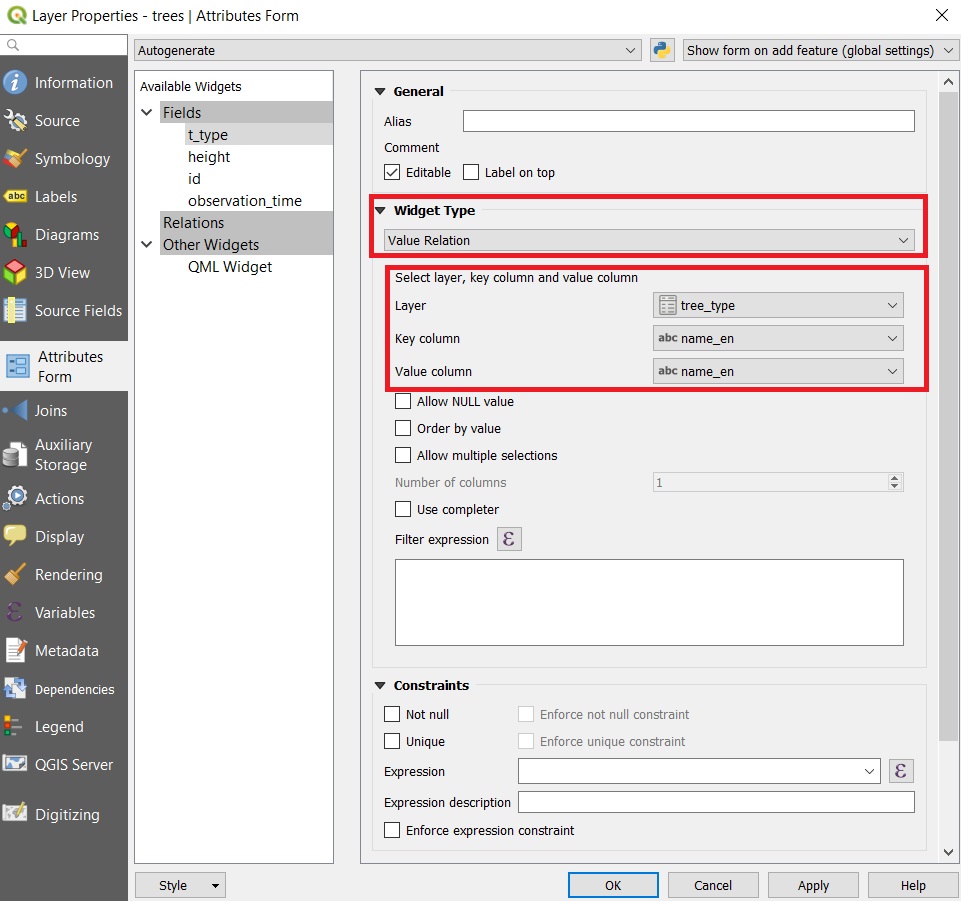Image resolution: width=961 pixels, height=901 pixels.
Task: Open the Diagrams settings page
Action: pos(64,235)
